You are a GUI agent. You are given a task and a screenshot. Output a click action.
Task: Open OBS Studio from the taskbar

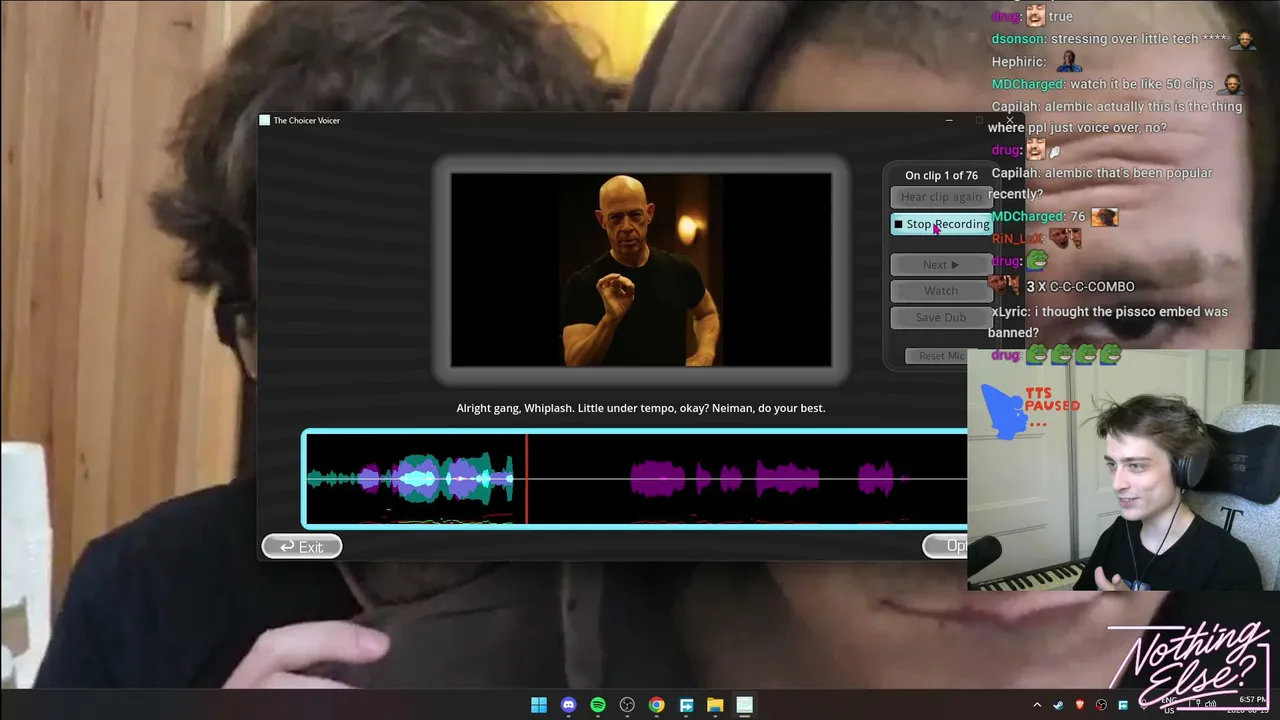coord(627,705)
